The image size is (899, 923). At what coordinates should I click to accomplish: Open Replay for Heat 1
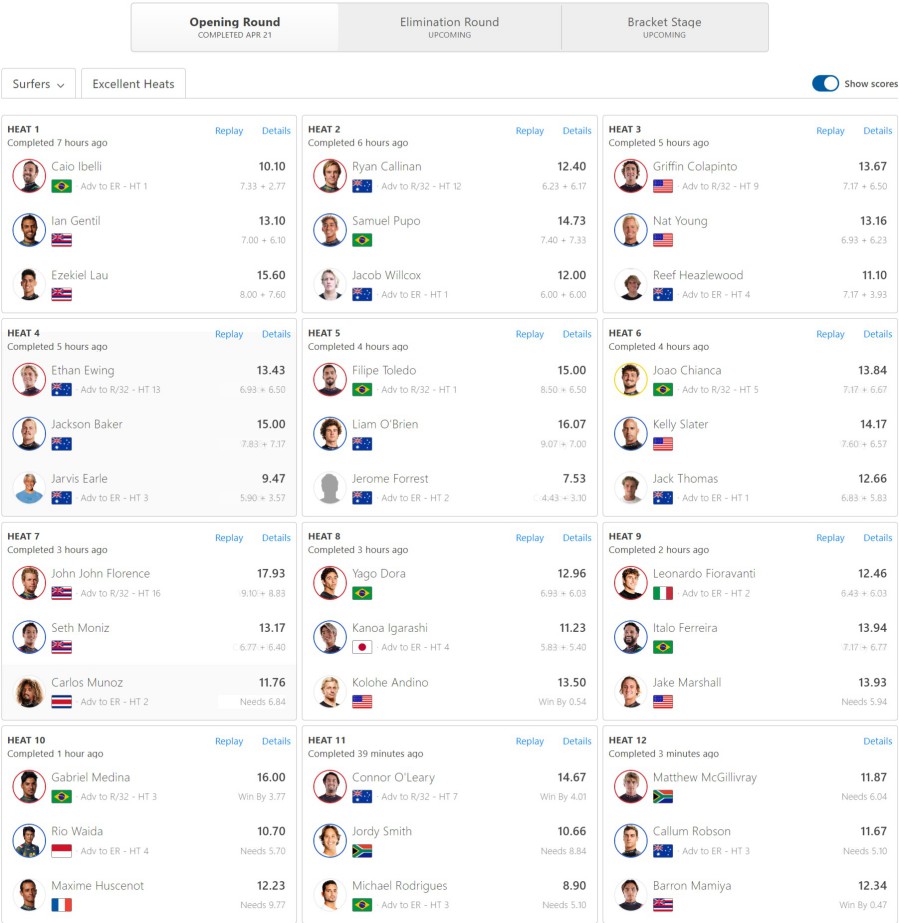point(229,131)
